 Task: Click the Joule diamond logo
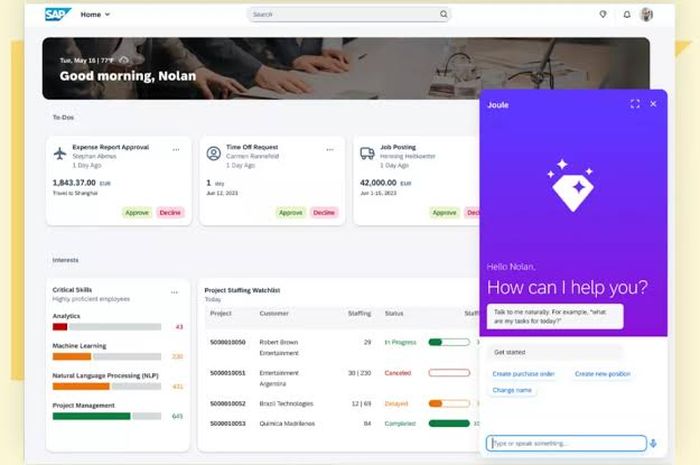coord(571,185)
